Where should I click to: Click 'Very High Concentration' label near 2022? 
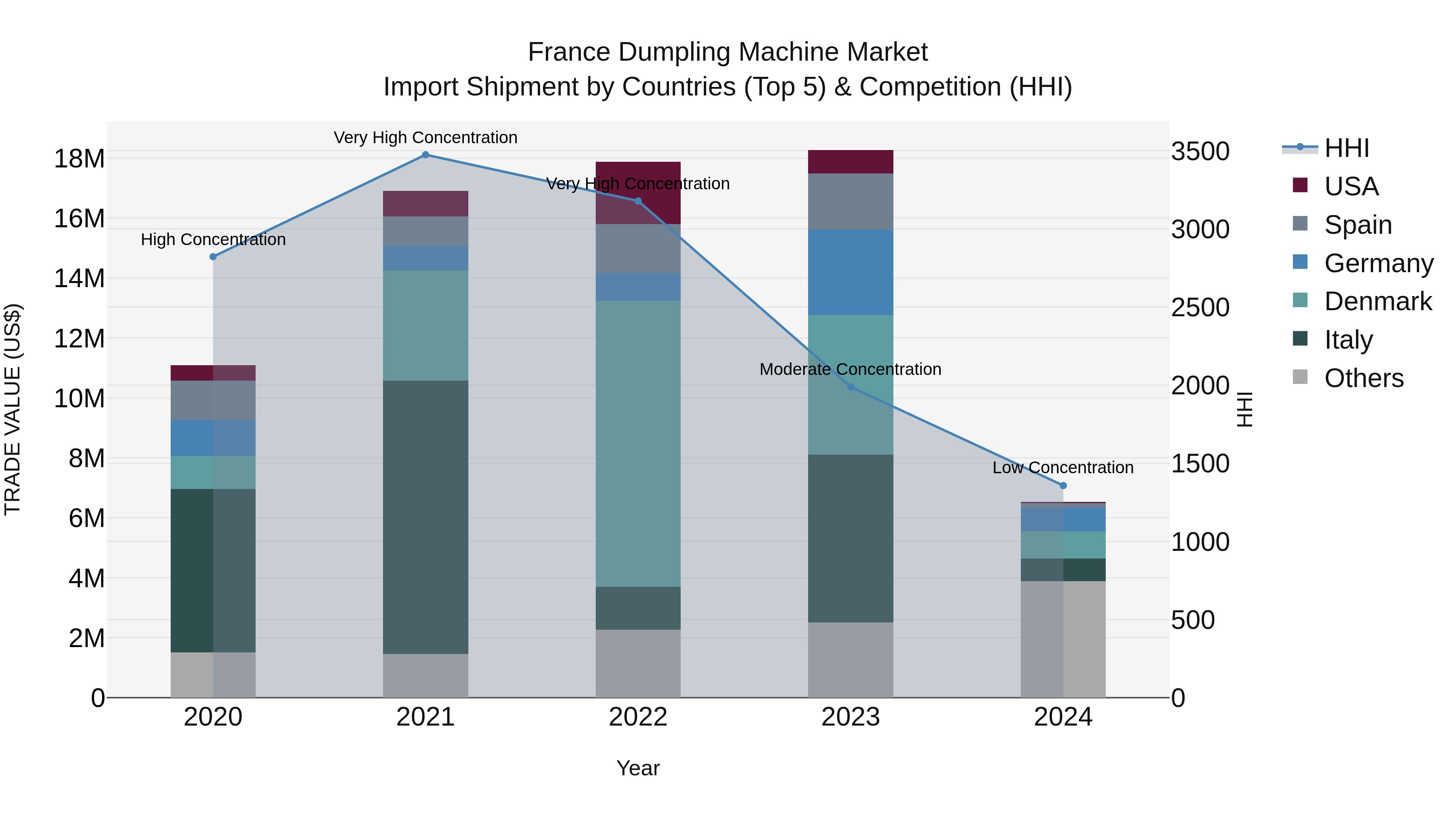point(638,184)
